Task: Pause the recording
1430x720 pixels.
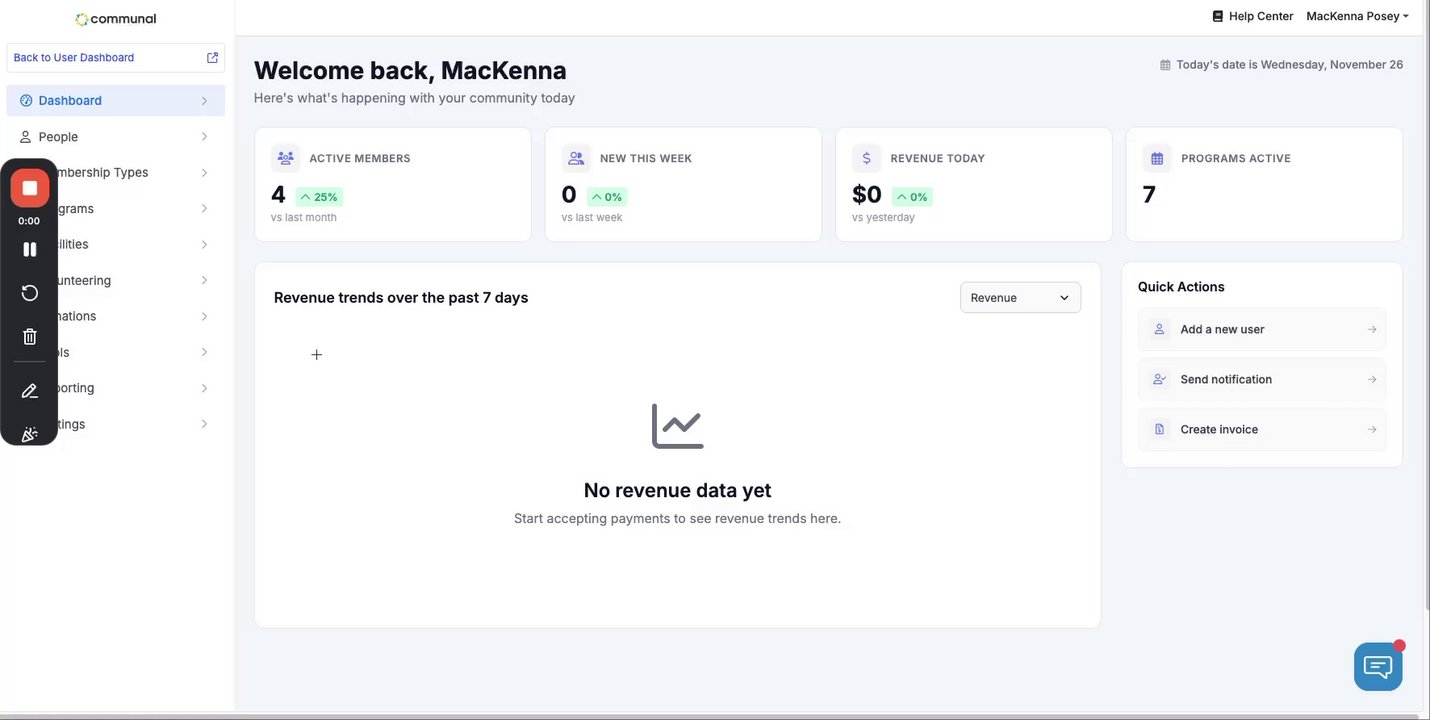Action: [30, 249]
